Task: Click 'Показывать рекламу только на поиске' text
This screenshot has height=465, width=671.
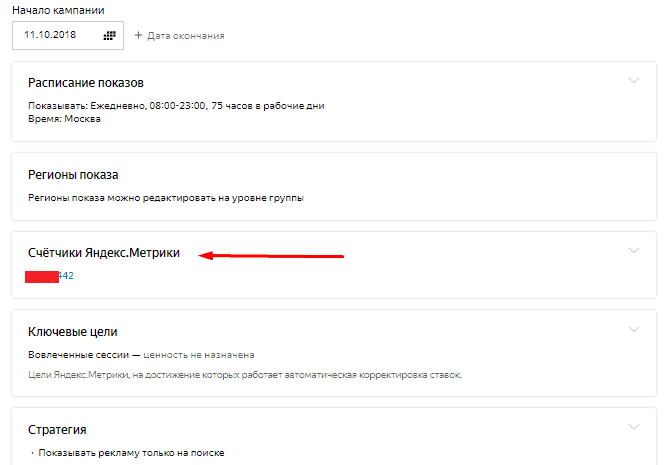Action: [131, 453]
